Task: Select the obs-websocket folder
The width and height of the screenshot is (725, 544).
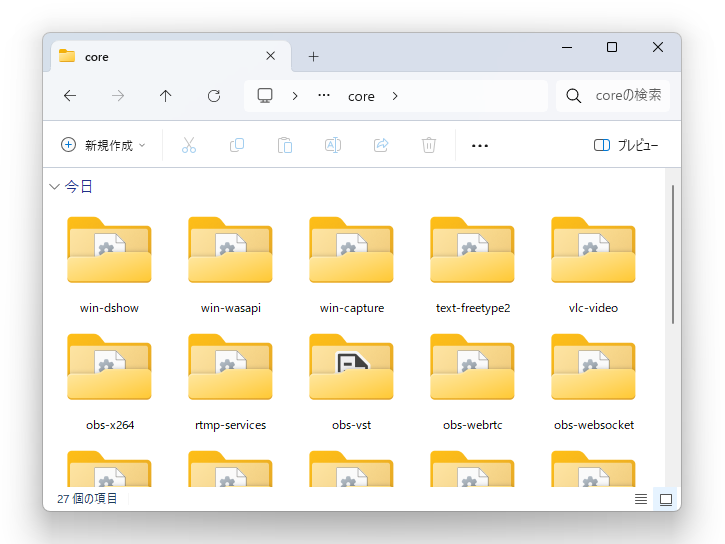Action: [x=593, y=383]
